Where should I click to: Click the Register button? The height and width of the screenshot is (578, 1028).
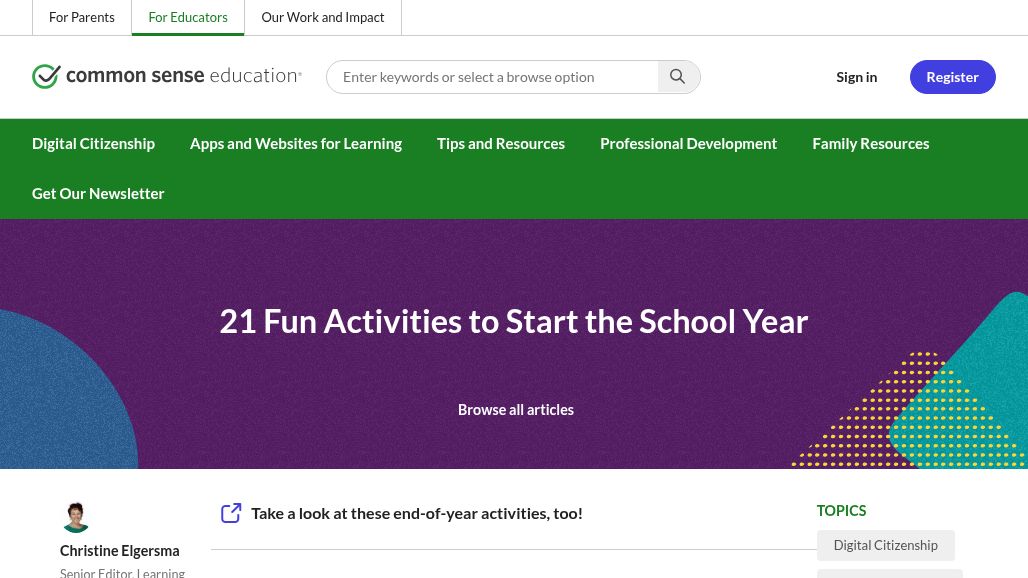(x=953, y=77)
